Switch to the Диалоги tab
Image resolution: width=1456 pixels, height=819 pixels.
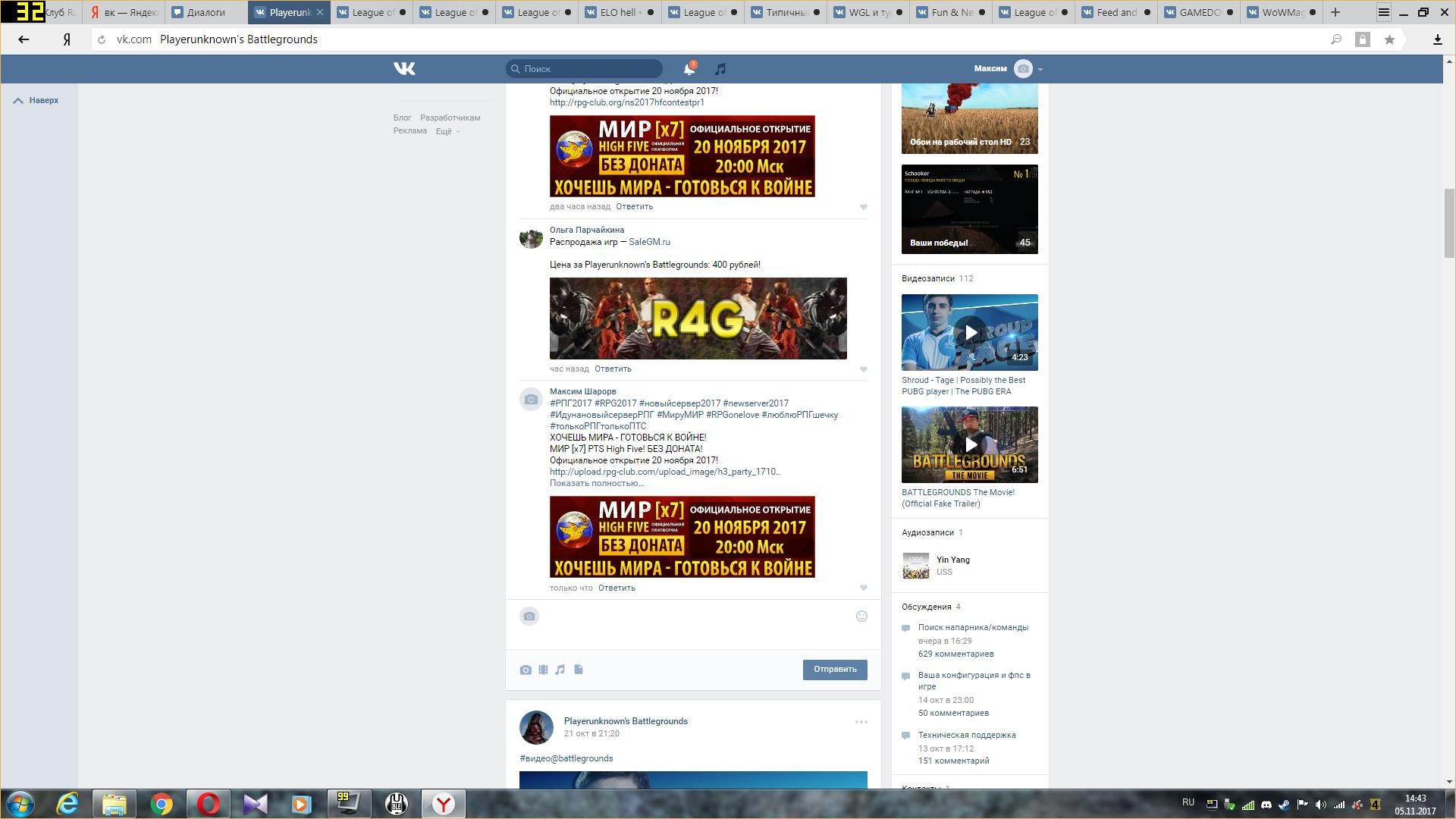206,12
